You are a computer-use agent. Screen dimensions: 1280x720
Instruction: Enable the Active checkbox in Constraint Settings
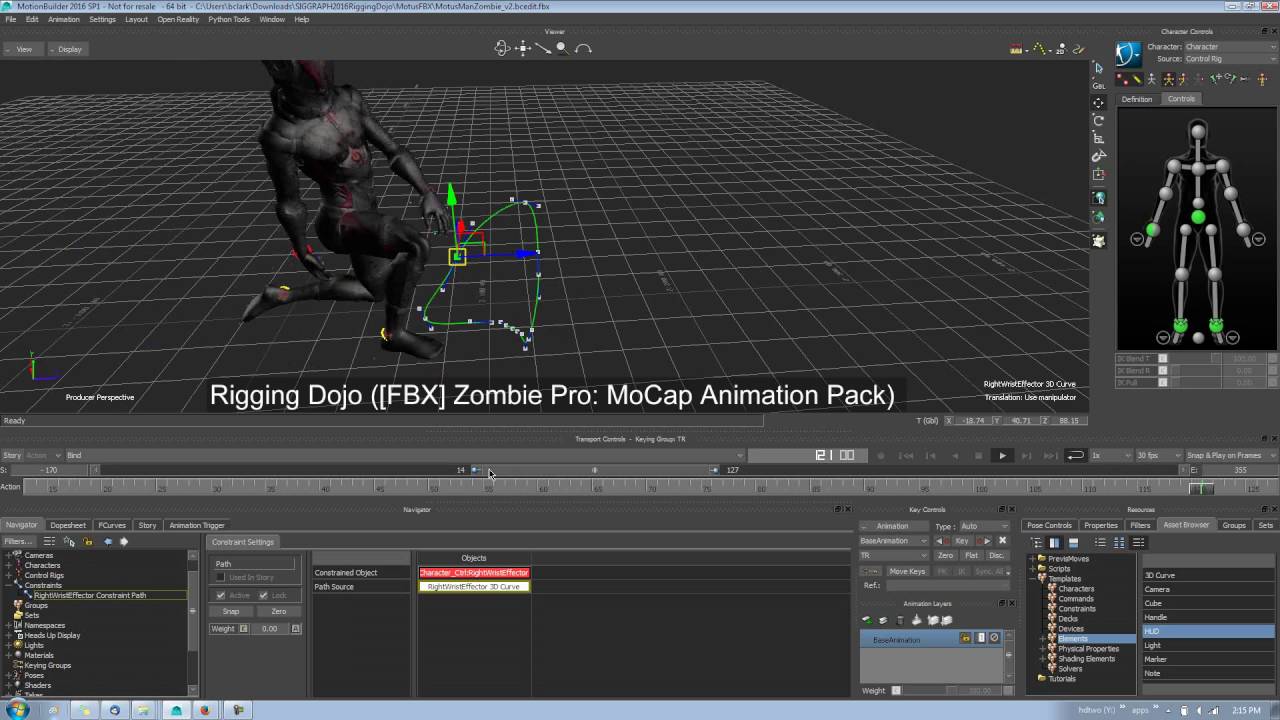click(x=221, y=595)
